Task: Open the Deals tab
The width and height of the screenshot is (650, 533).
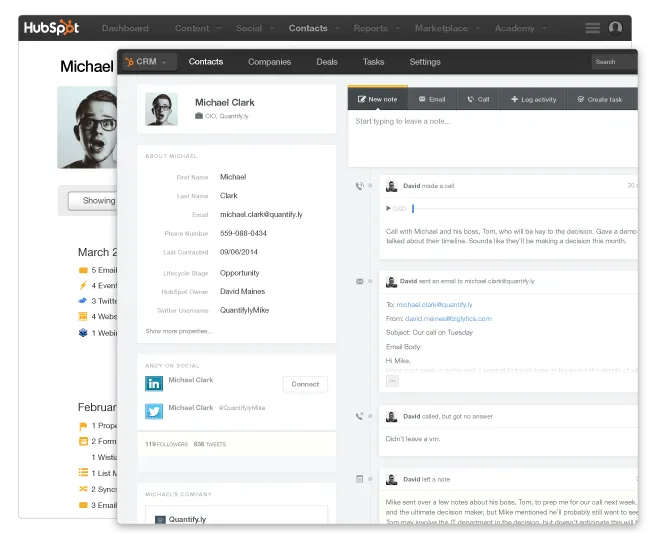Action: [x=327, y=62]
